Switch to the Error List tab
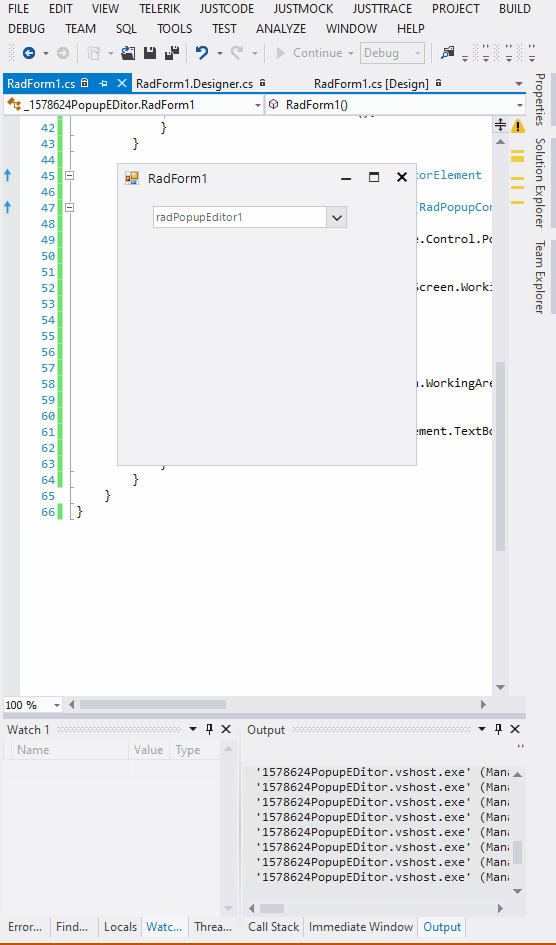The width and height of the screenshot is (556, 945). tap(25, 926)
